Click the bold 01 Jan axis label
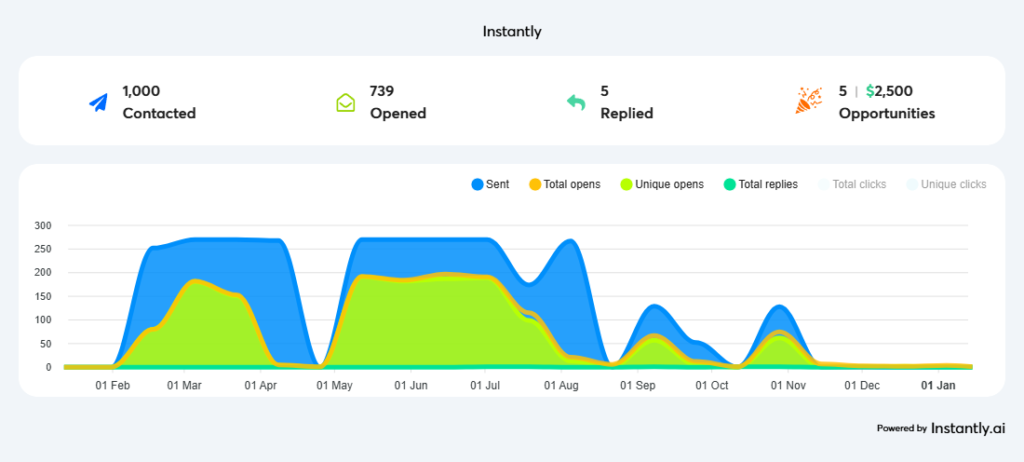Screen dimensions: 1024x462 point(938,386)
